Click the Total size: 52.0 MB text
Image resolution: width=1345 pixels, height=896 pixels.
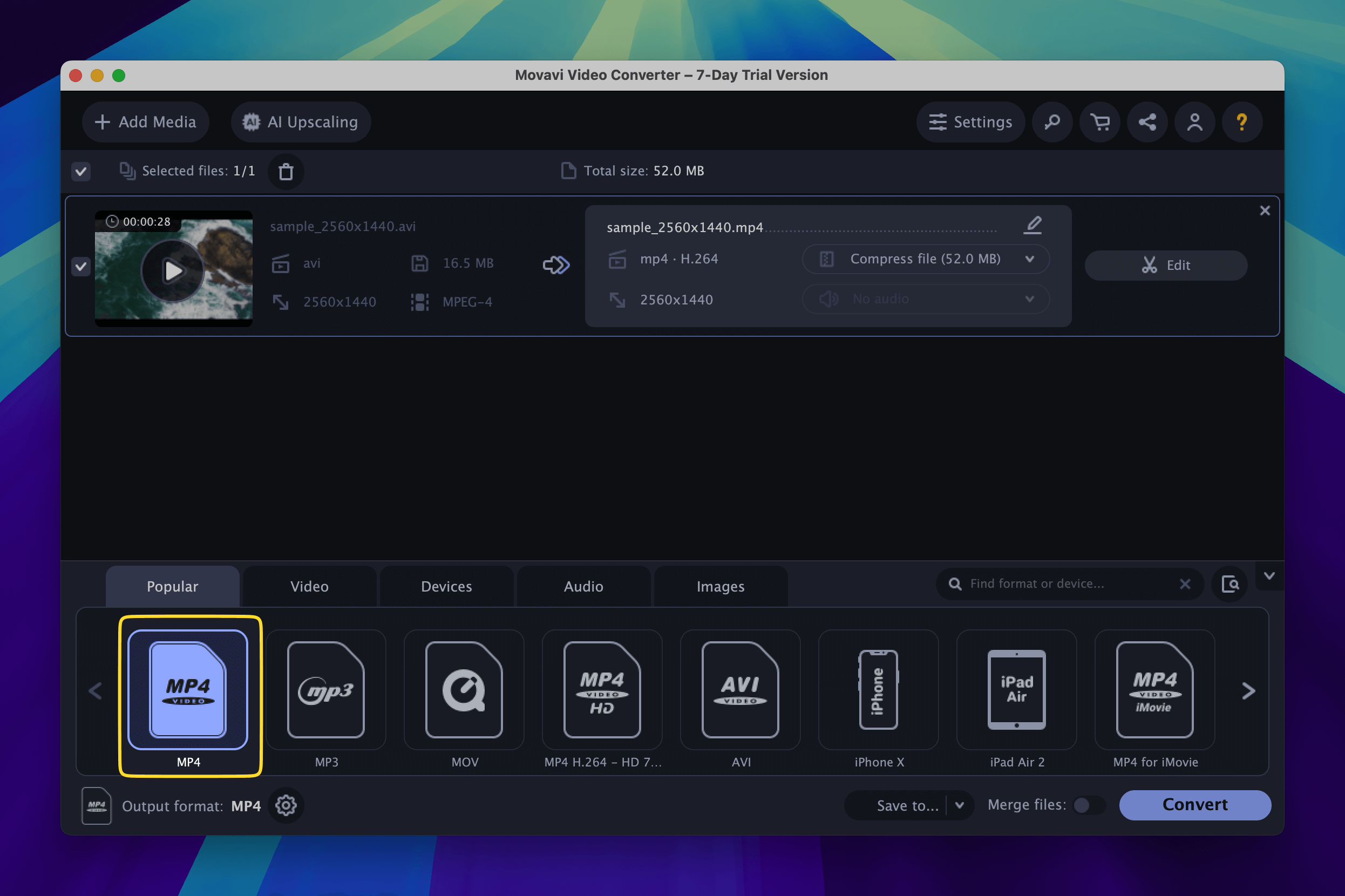(x=644, y=171)
